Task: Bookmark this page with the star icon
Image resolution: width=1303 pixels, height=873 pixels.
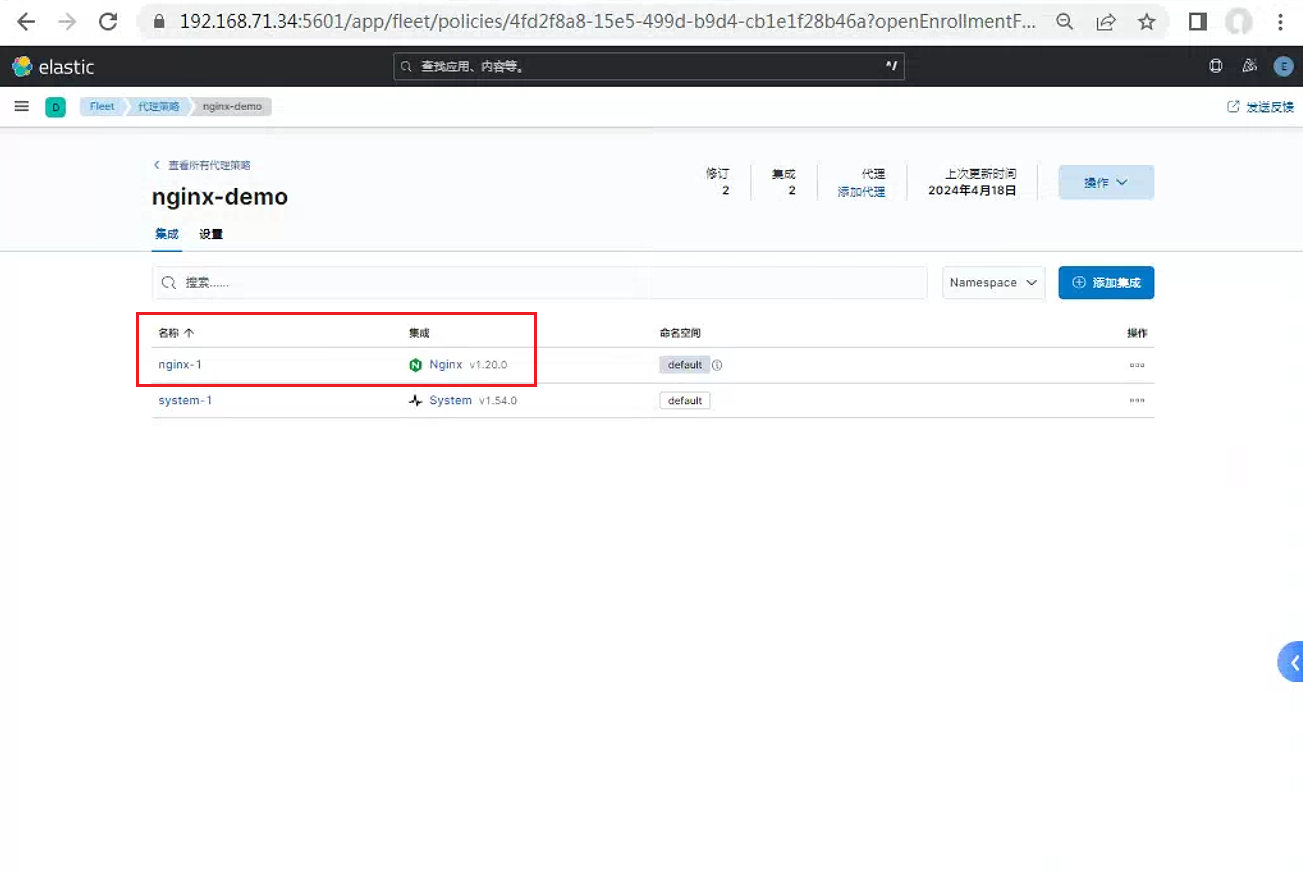Action: [1147, 22]
